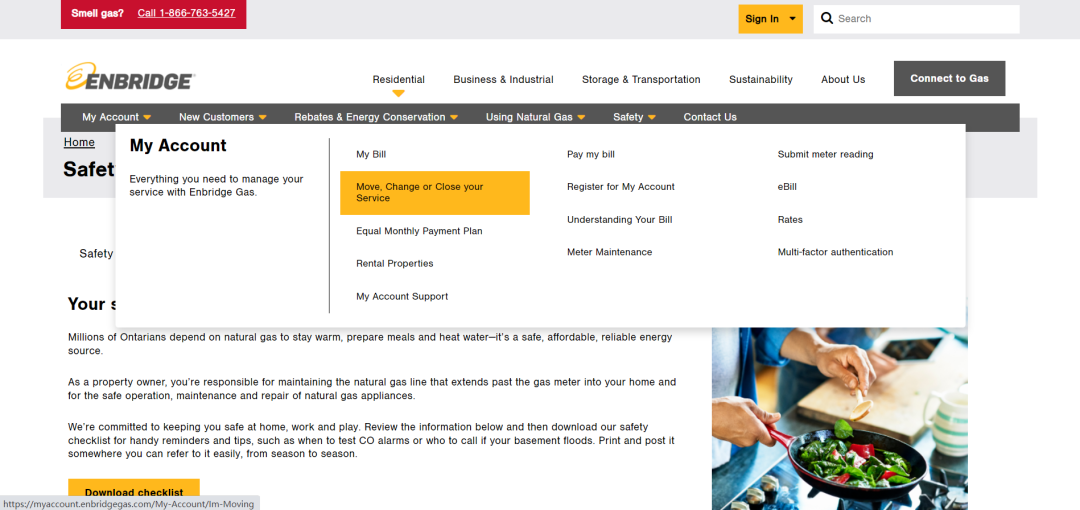Open the eBill option
1080x510 pixels.
(x=787, y=187)
